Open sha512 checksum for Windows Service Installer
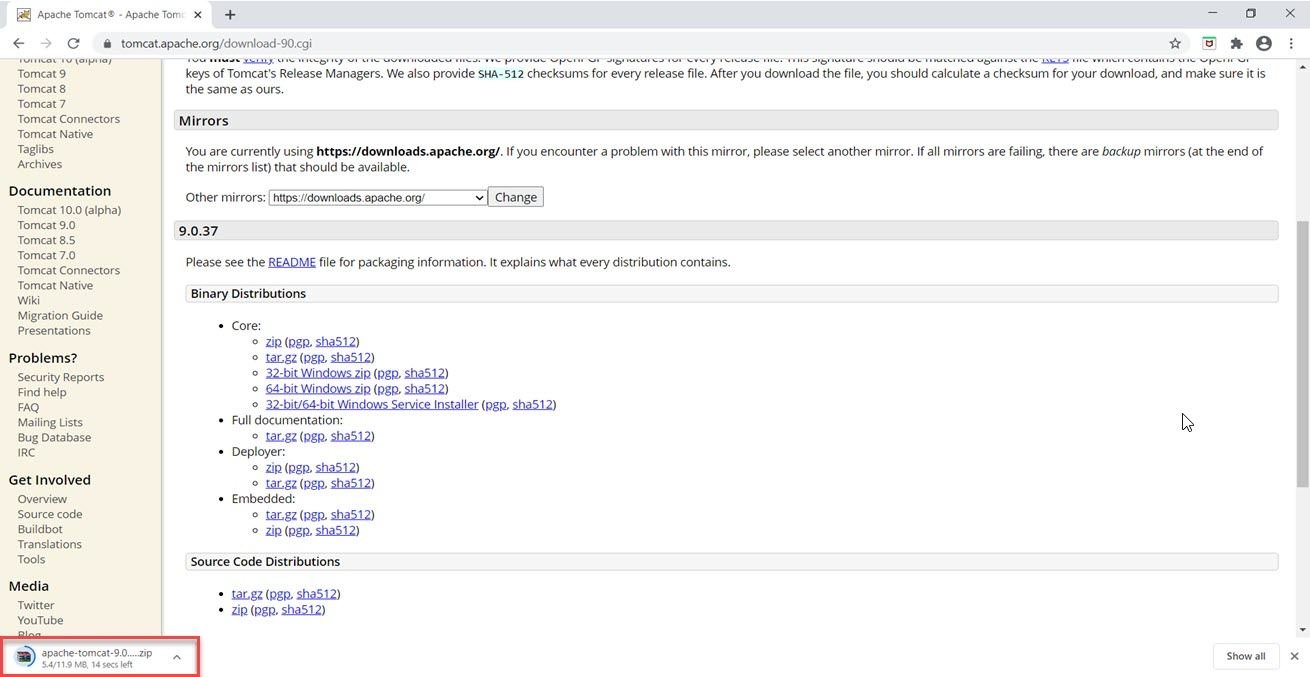 tap(532, 405)
